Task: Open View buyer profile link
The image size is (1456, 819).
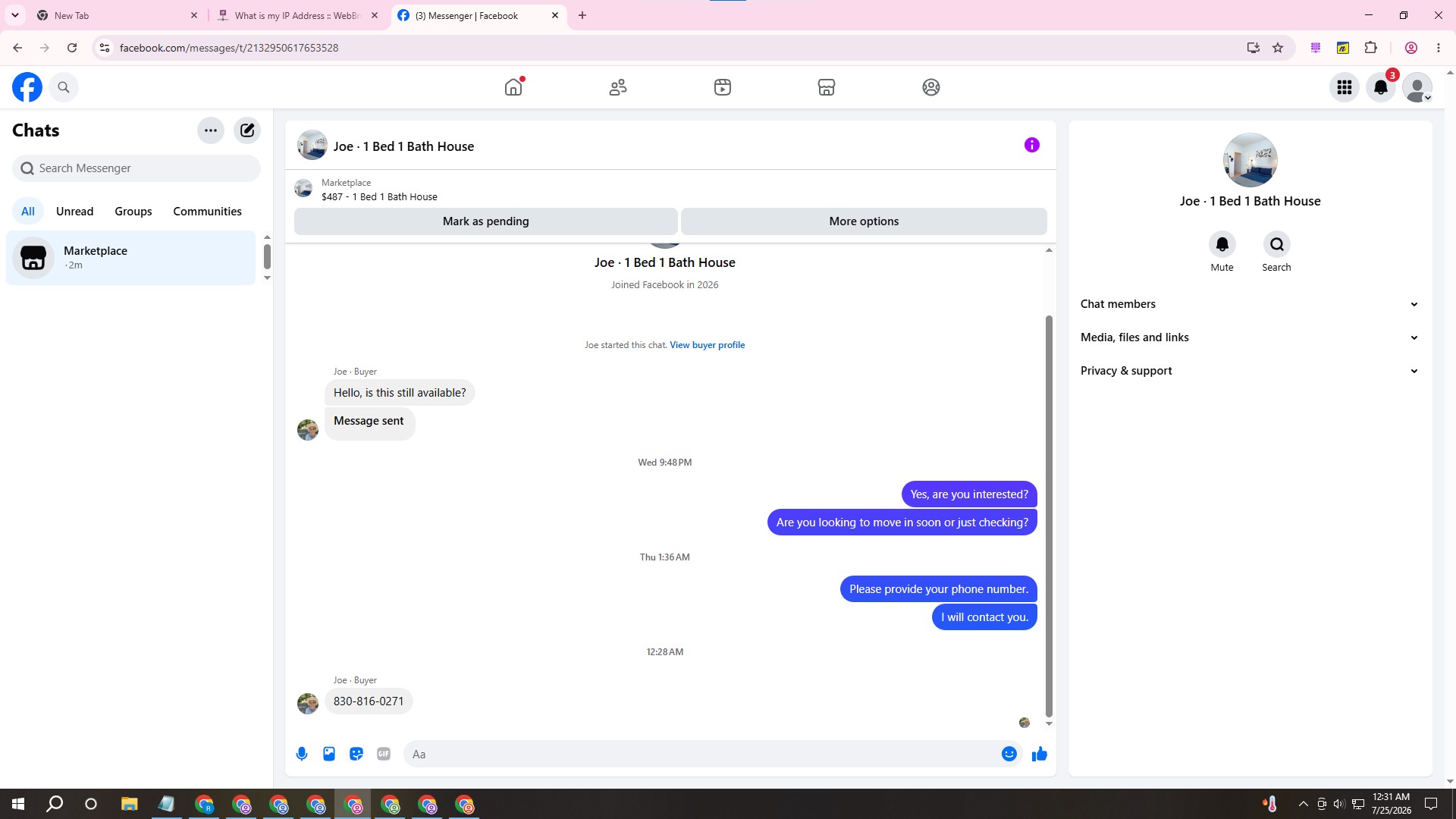Action: (707, 345)
